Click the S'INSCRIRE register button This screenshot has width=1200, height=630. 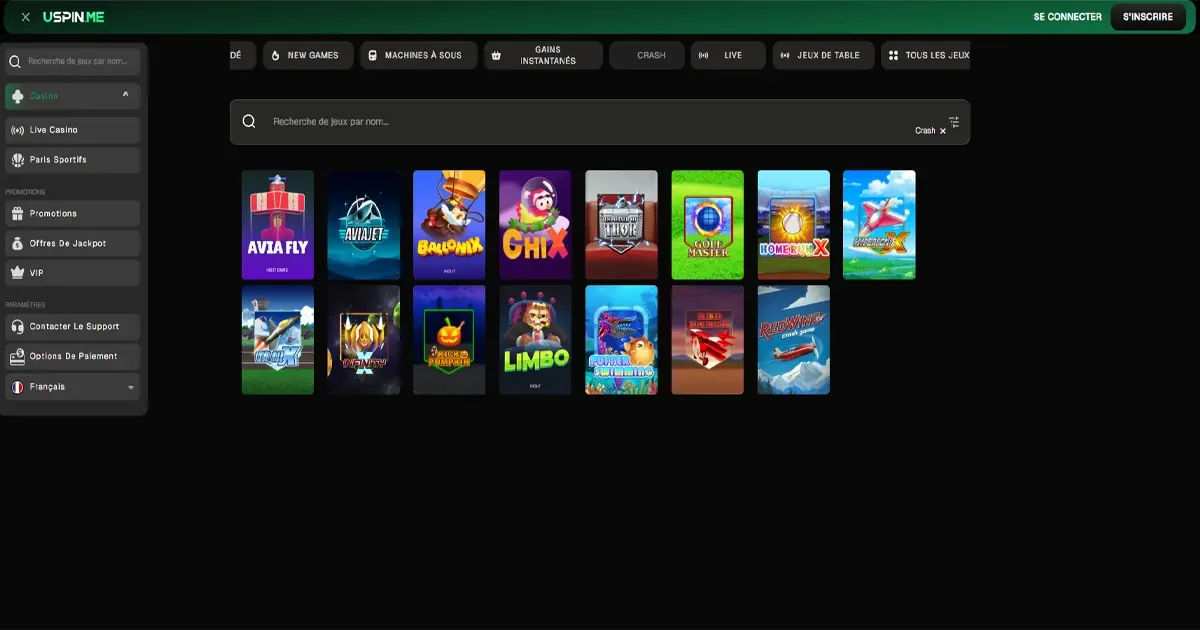(1148, 17)
